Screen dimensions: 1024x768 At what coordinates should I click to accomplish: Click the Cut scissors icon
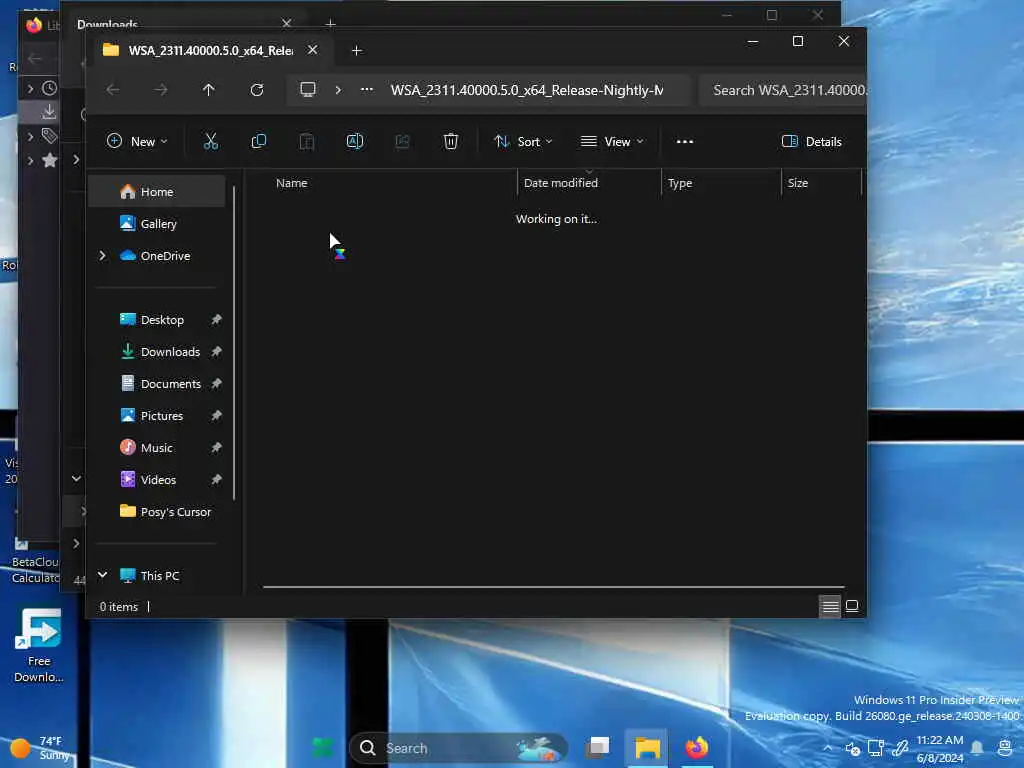[x=210, y=141]
